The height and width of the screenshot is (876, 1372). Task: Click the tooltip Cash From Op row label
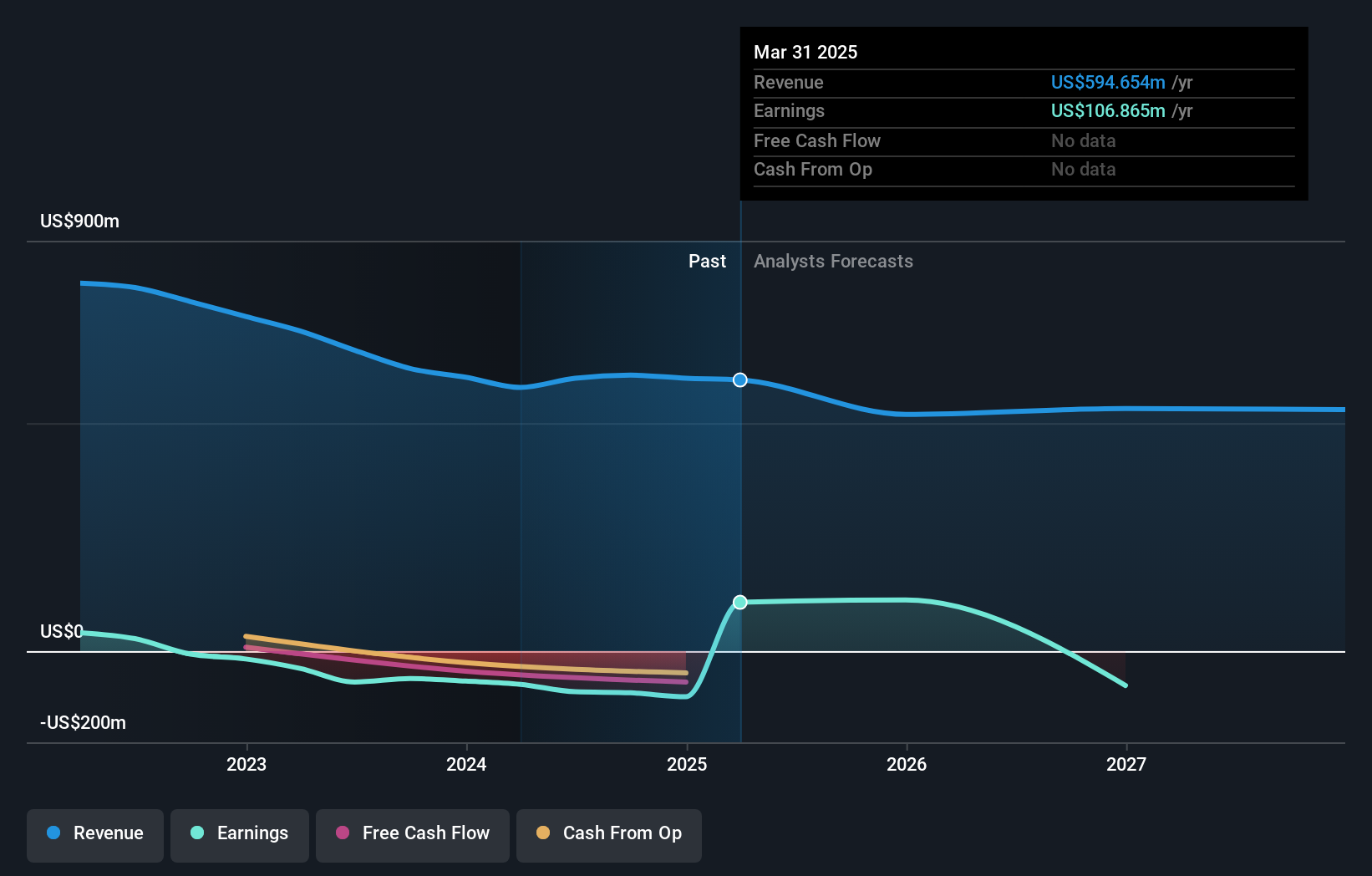pos(813,170)
